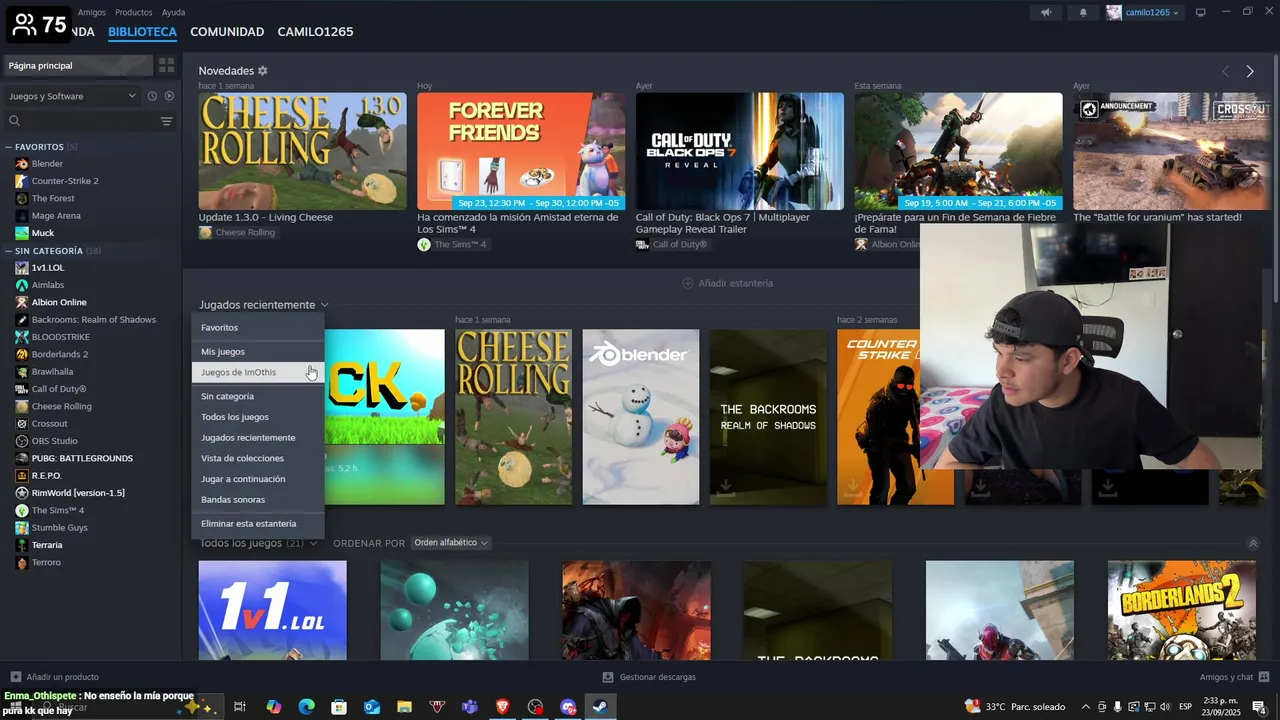
Task: Toggle sort by recent activity clock
Action: click(152, 96)
